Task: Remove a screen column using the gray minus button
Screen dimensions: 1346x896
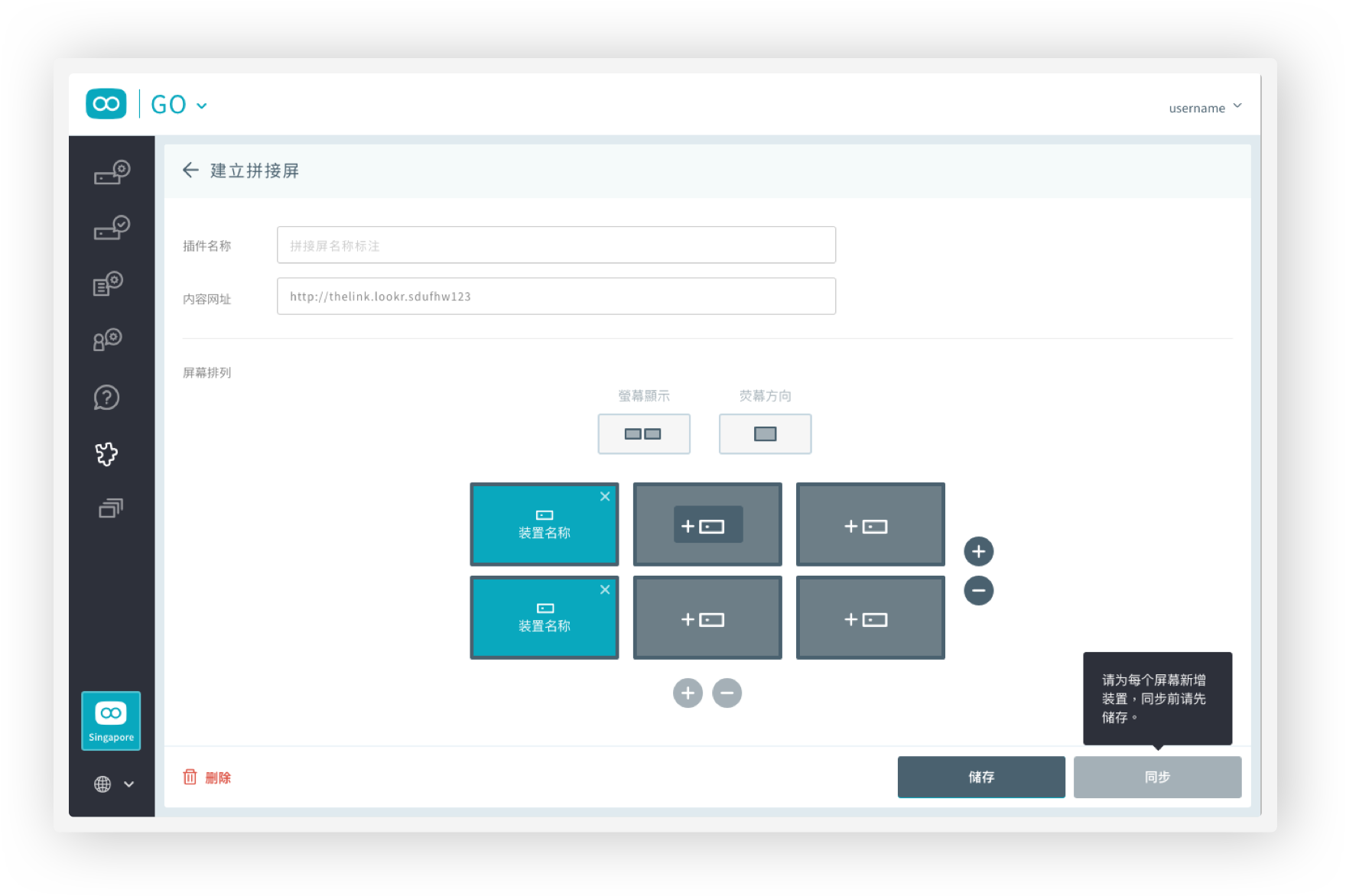Action: (727, 693)
